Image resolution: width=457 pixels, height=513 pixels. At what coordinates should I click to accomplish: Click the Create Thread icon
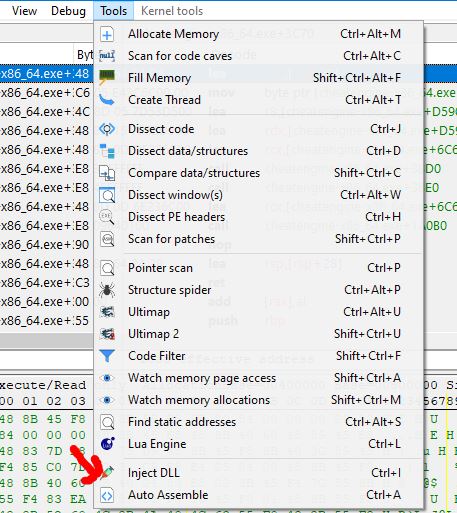pyautogui.click(x=107, y=100)
